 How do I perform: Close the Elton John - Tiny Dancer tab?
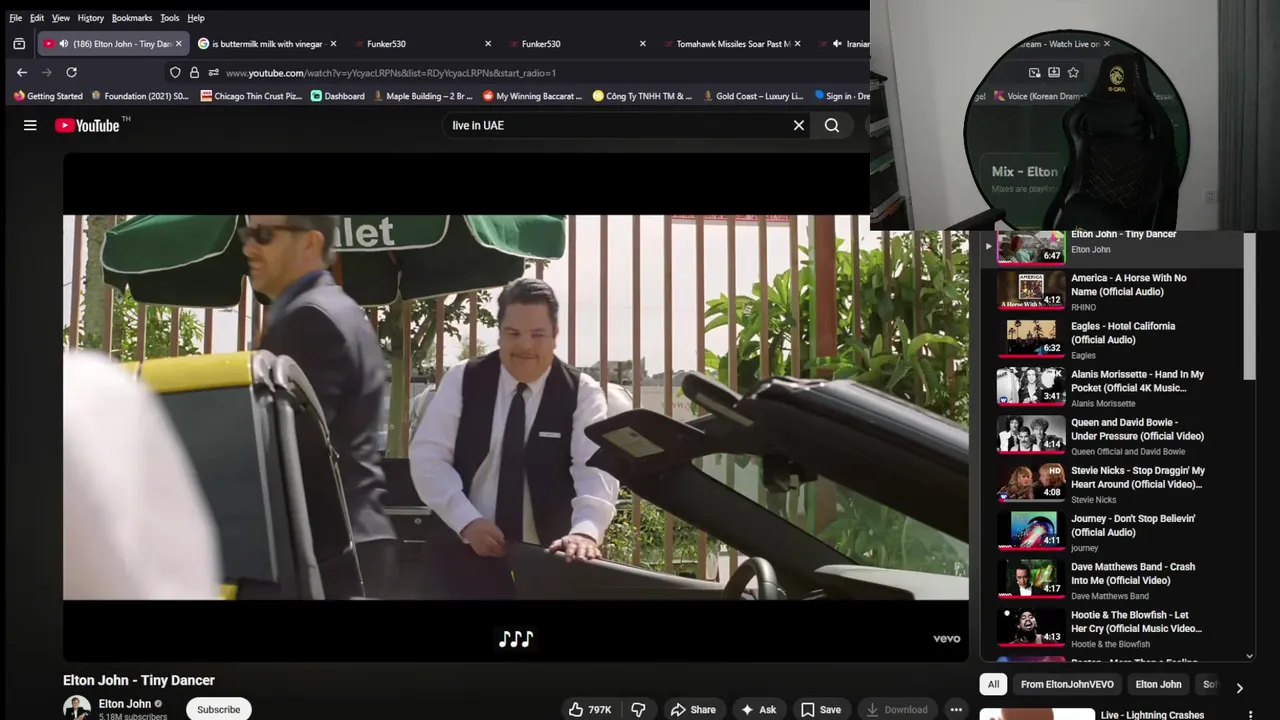point(179,44)
